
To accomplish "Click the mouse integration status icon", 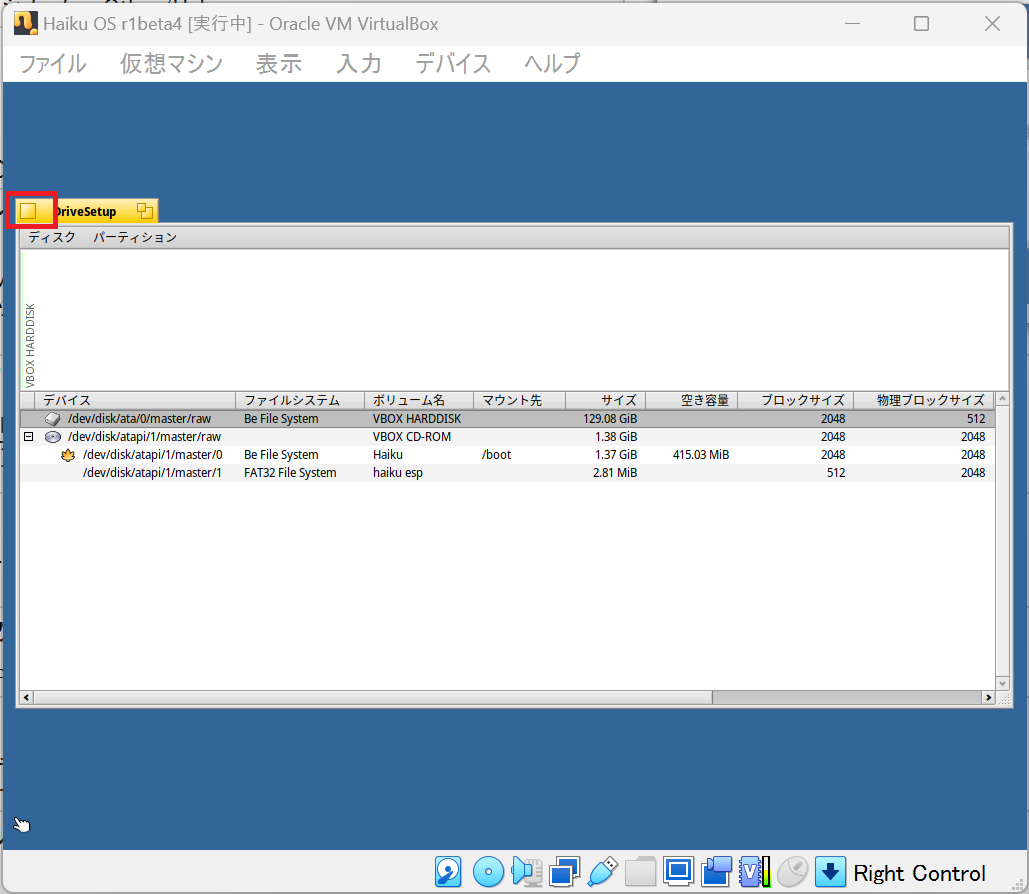I will click(792, 872).
